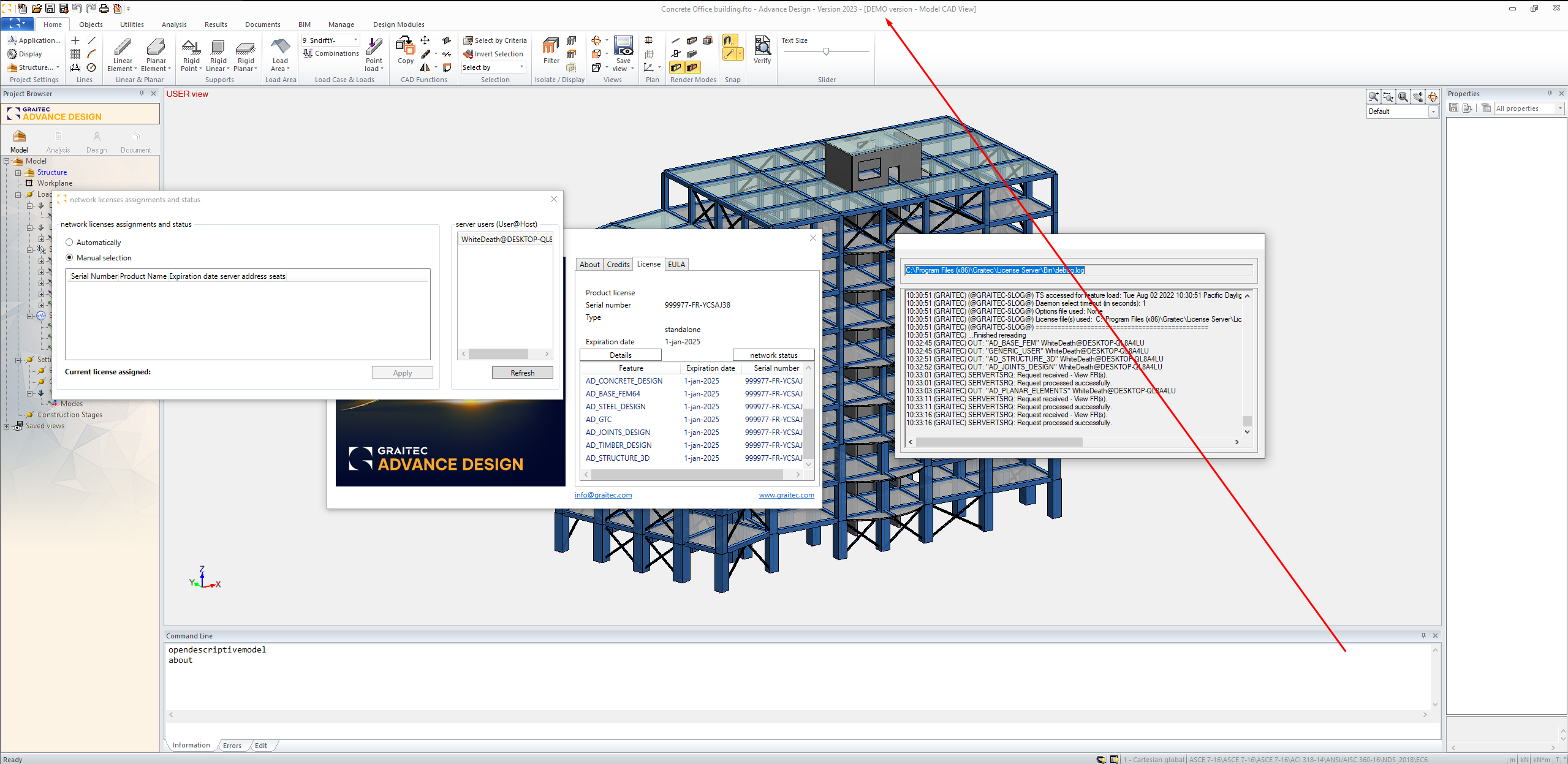Select the Automatically radio option
The height and width of the screenshot is (764, 1568).
(69, 243)
